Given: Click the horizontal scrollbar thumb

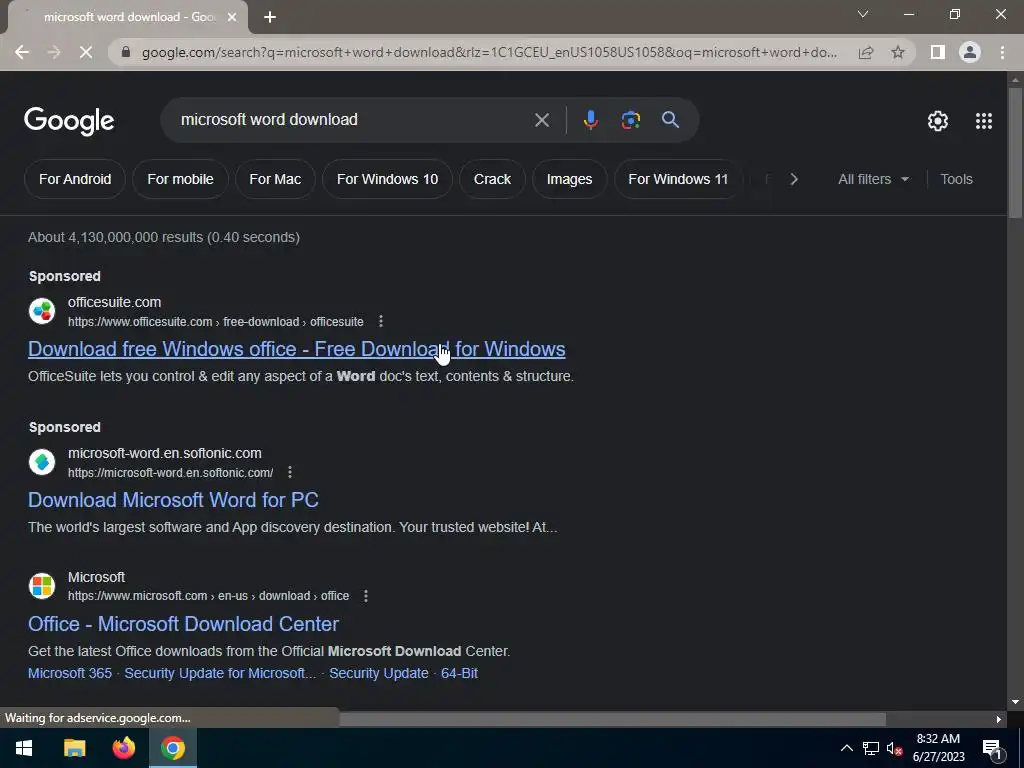Looking at the screenshot, I should (x=613, y=719).
